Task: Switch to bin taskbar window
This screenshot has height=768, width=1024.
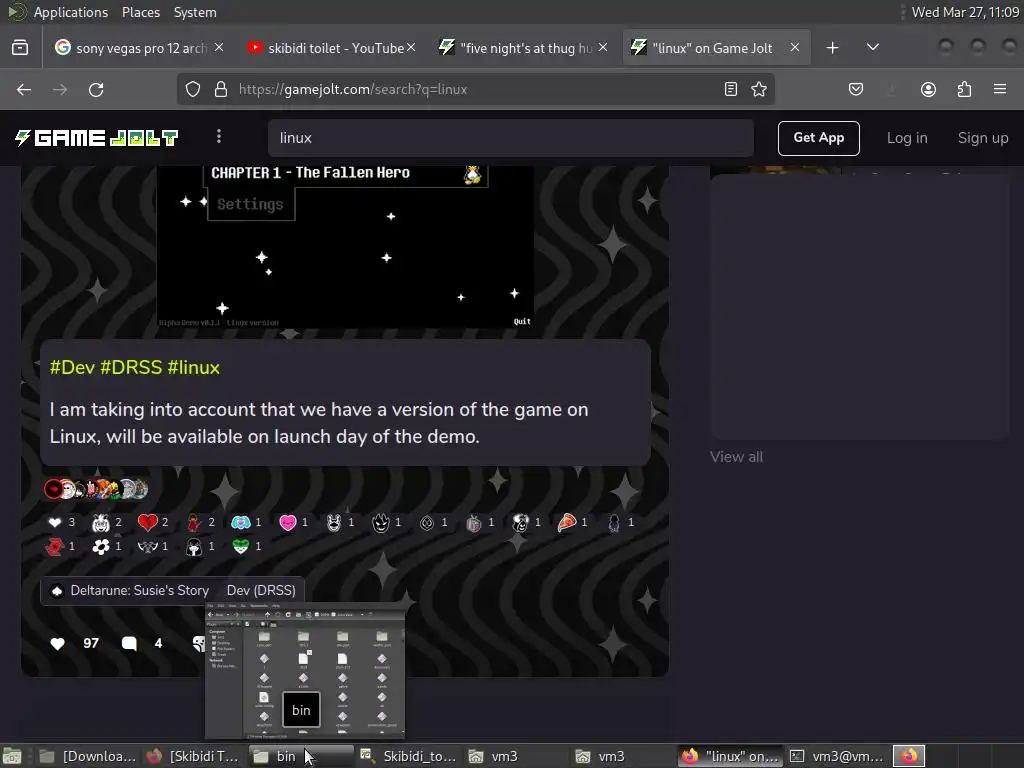Action: tap(302, 756)
